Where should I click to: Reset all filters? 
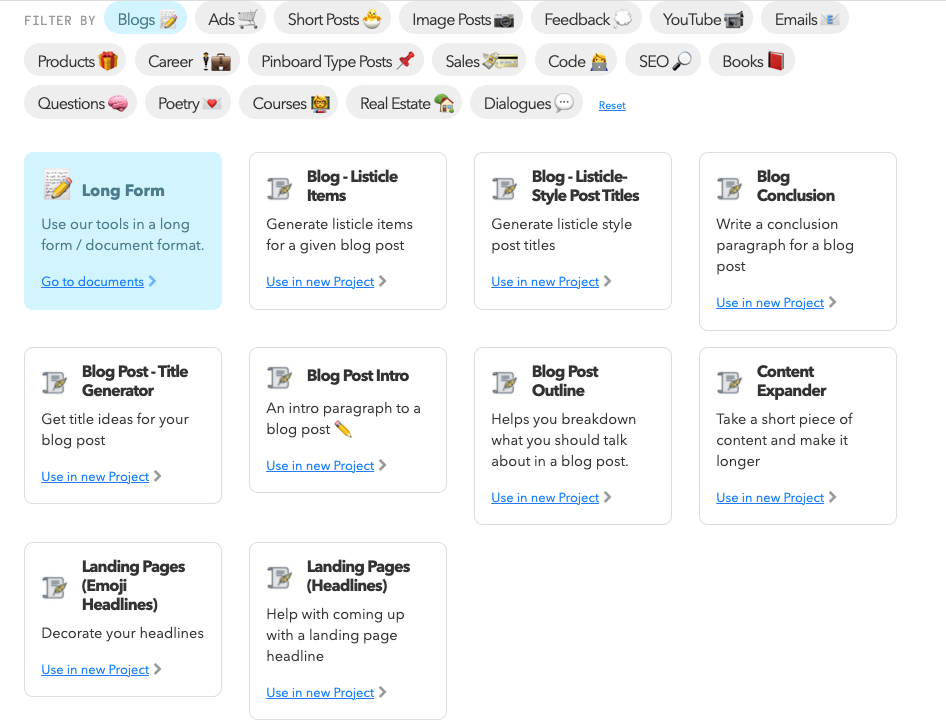612,105
